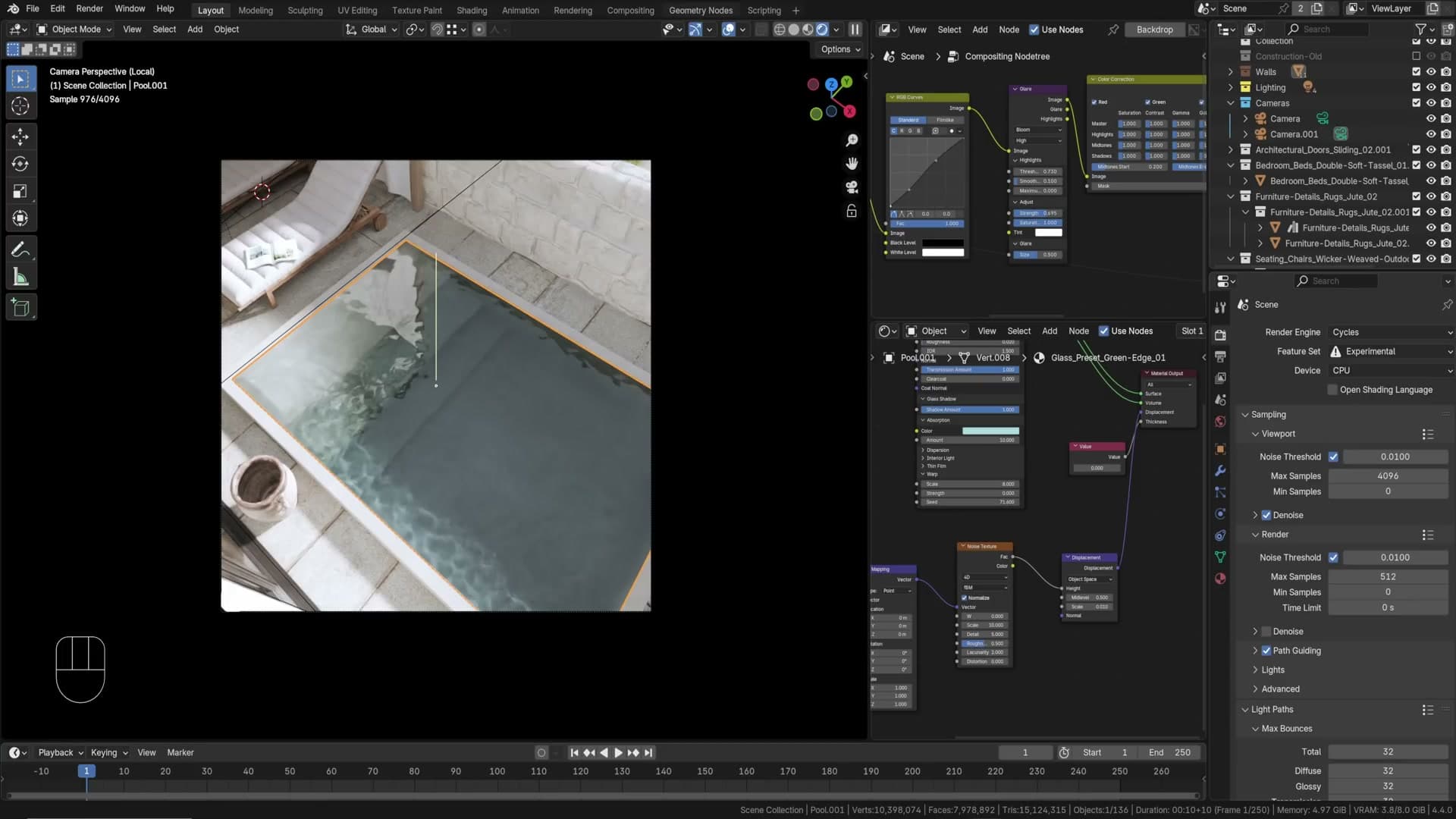Viewport: 1456px width, 819px height.
Task: Open the File menu
Action: pyautogui.click(x=33, y=9)
